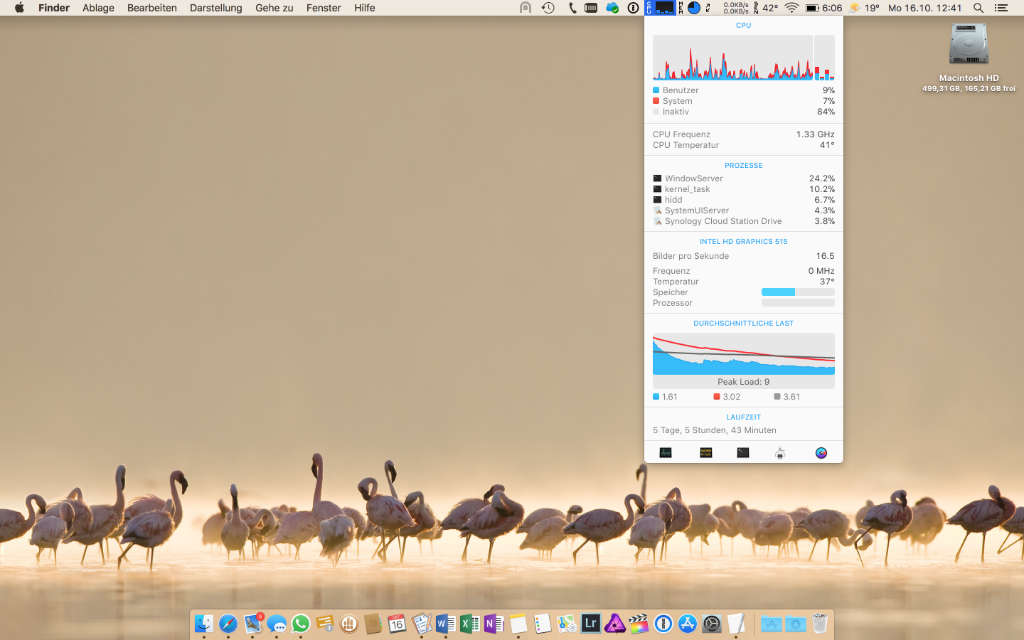Image resolution: width=1024 pixels, height=640 pixels.
Task: Launch Microsoft Word from the Dock
Action: point(445,624)
